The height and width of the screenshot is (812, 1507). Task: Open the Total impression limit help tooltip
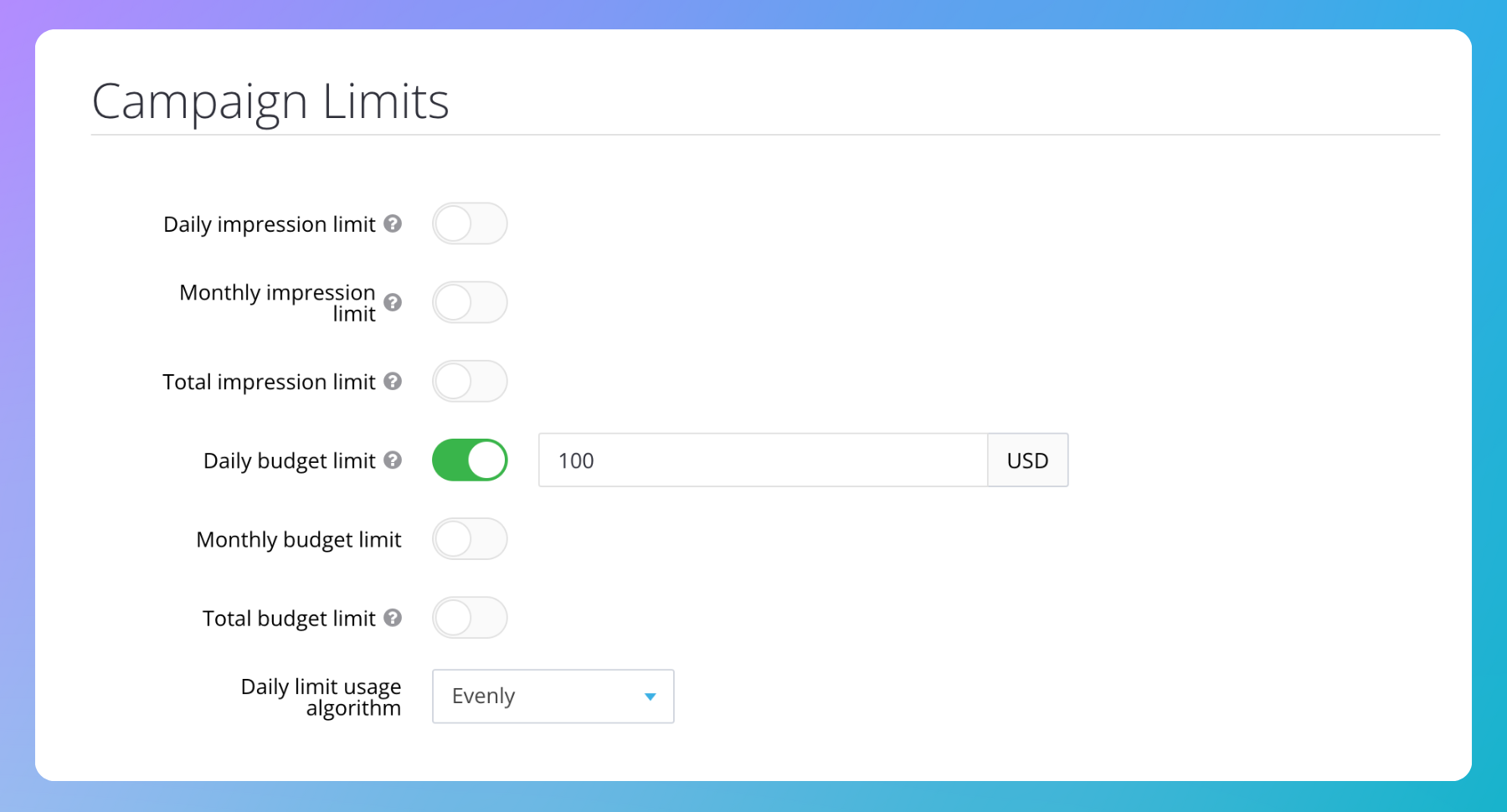tap(393, 382)
